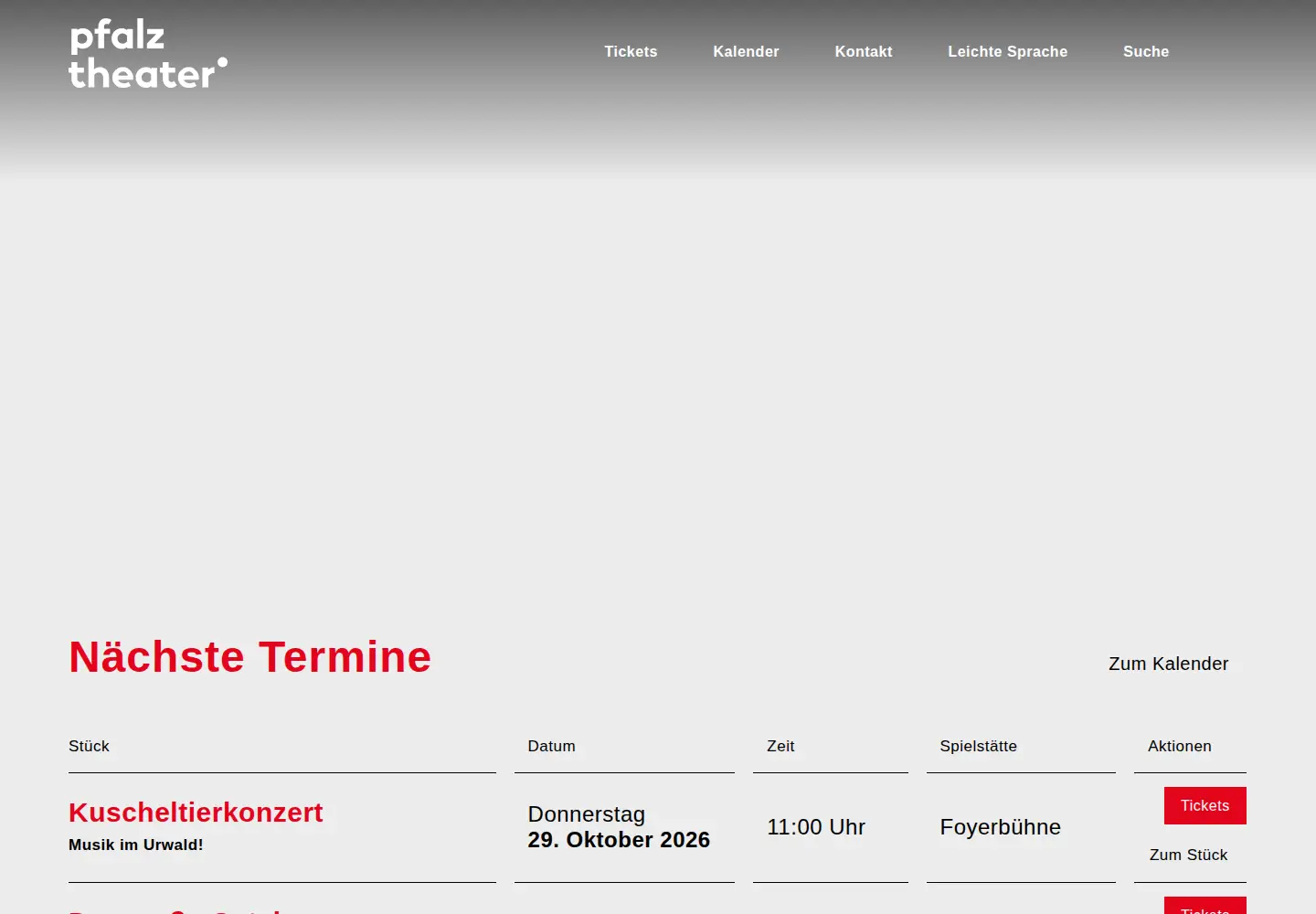1316x914 pixels.
Task: Switch to Leichte Sprache
Action: (1007, 51)
